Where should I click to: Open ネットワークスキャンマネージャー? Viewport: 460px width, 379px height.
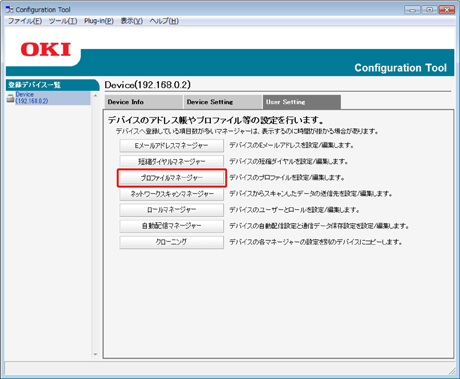click(x=171, y=194)
